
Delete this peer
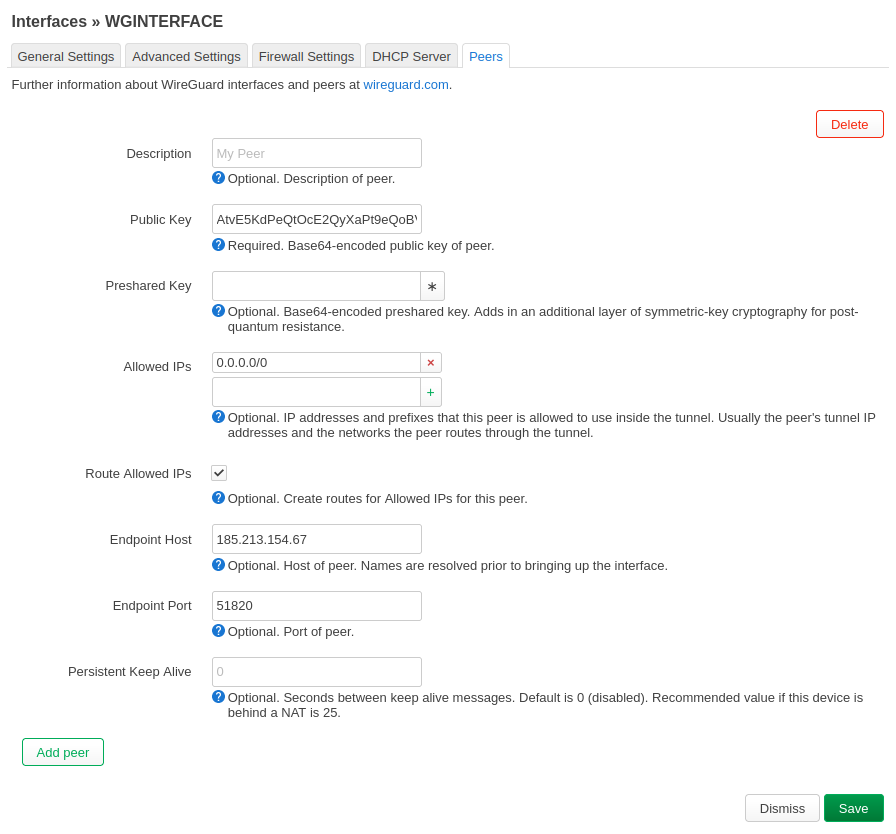point(849,124)
